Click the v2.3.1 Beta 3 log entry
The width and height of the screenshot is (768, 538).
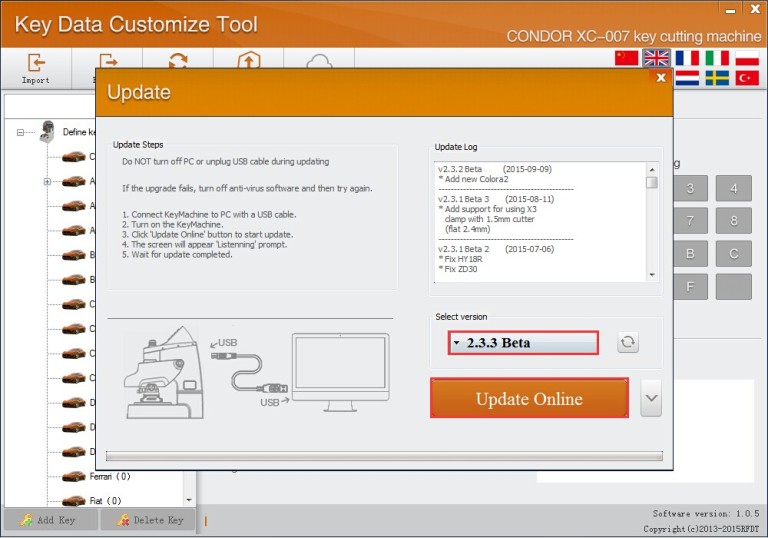496,199
